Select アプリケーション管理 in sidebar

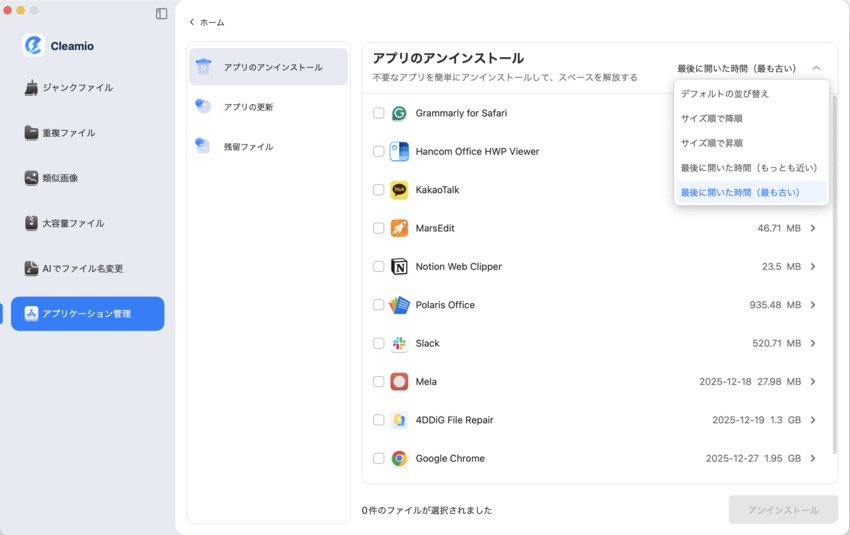click(x=87, y=313)
